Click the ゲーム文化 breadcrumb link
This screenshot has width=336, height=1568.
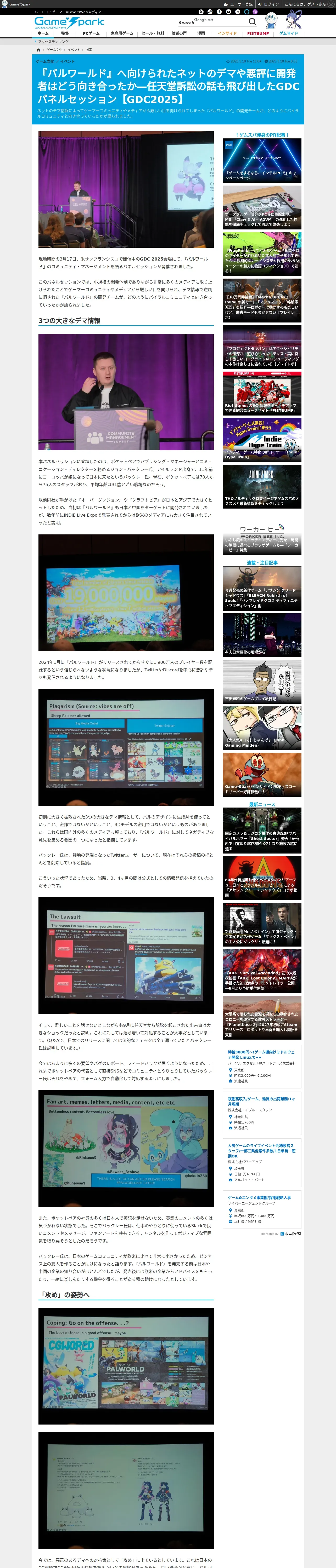54,50
